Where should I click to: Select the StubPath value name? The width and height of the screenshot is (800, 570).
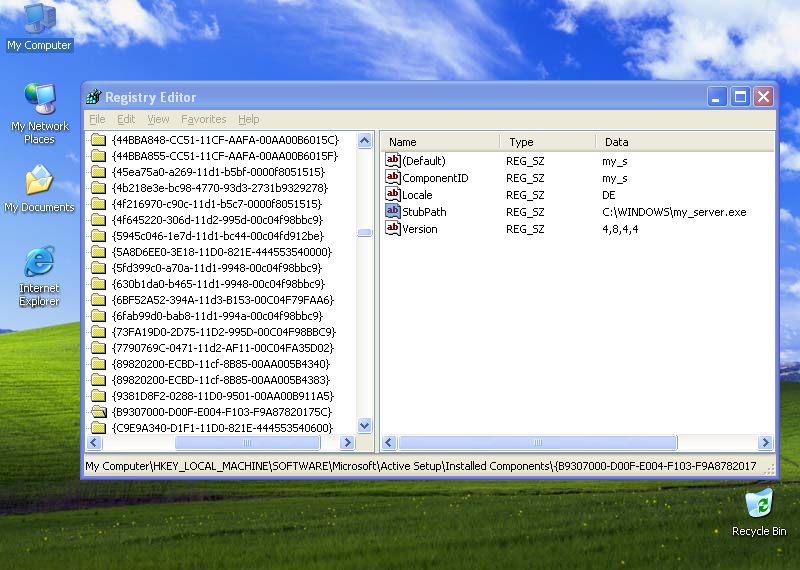(x=424, y=212)
